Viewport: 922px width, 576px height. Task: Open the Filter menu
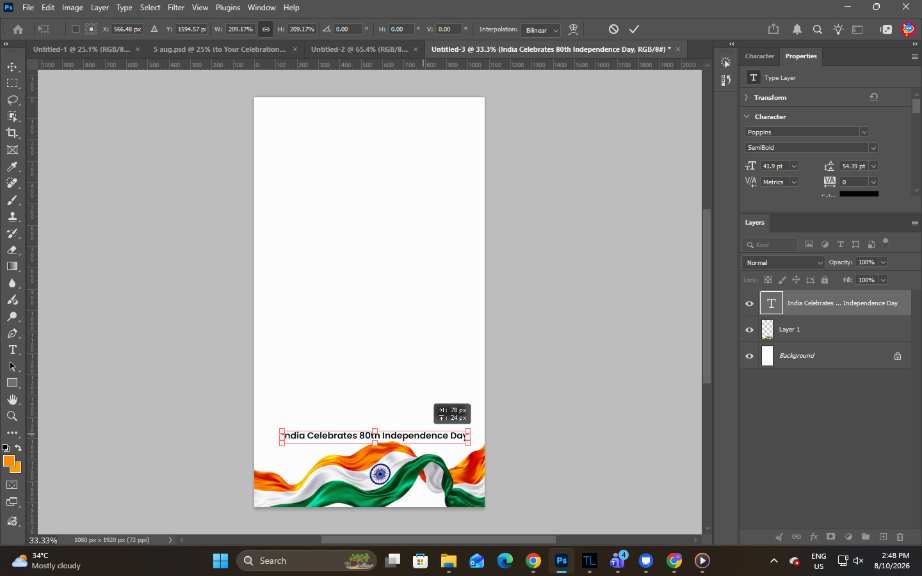click(176, 8)
